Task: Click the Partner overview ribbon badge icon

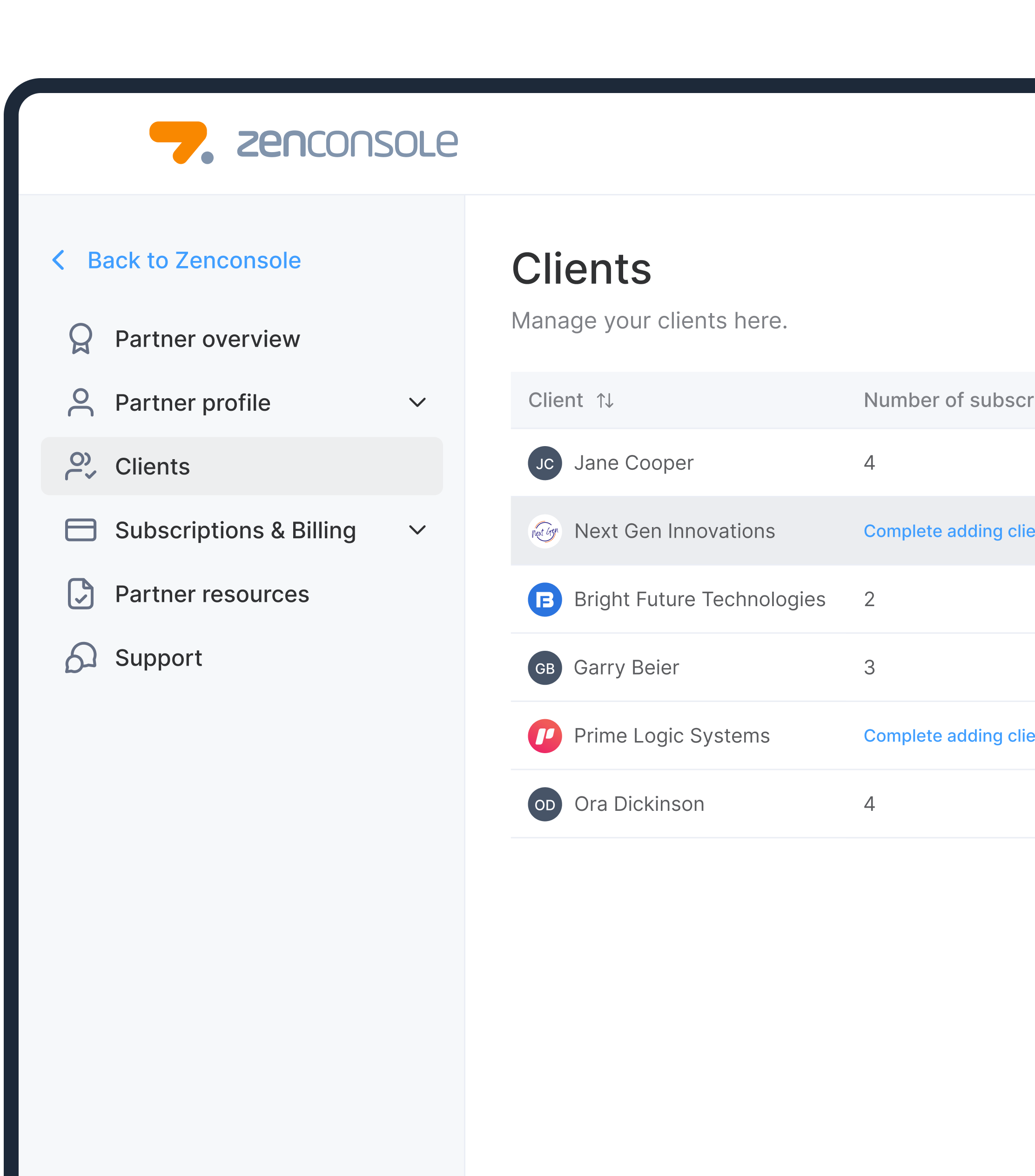Action: point(81,339)
